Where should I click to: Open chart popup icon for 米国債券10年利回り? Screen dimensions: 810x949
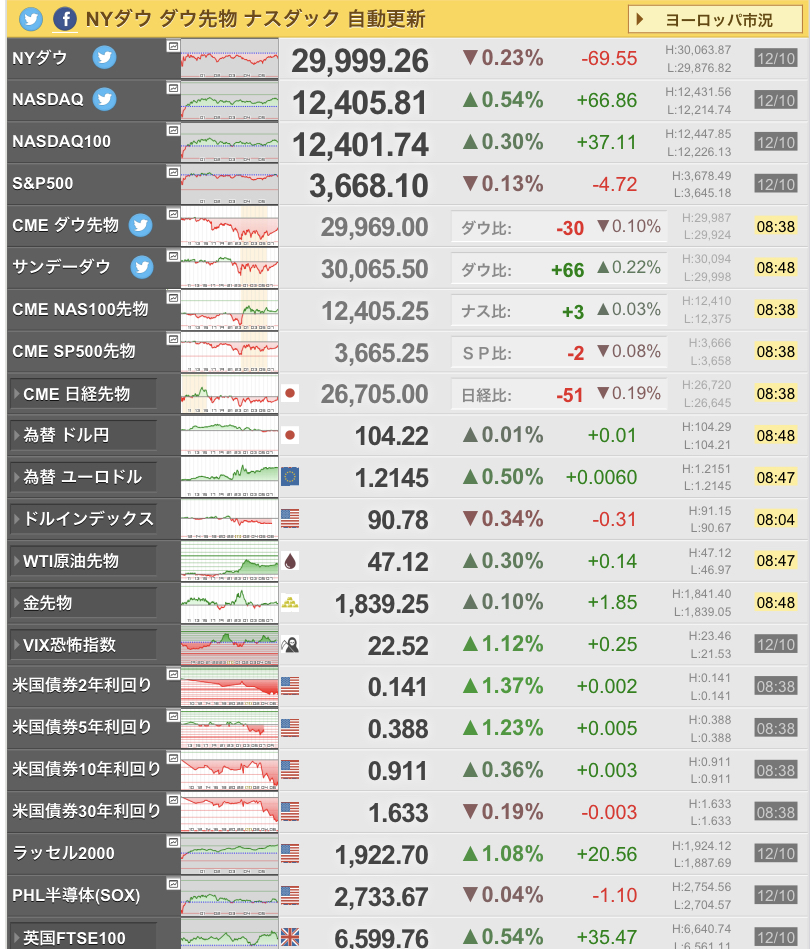pyautogui.click(x=173, y=758)
